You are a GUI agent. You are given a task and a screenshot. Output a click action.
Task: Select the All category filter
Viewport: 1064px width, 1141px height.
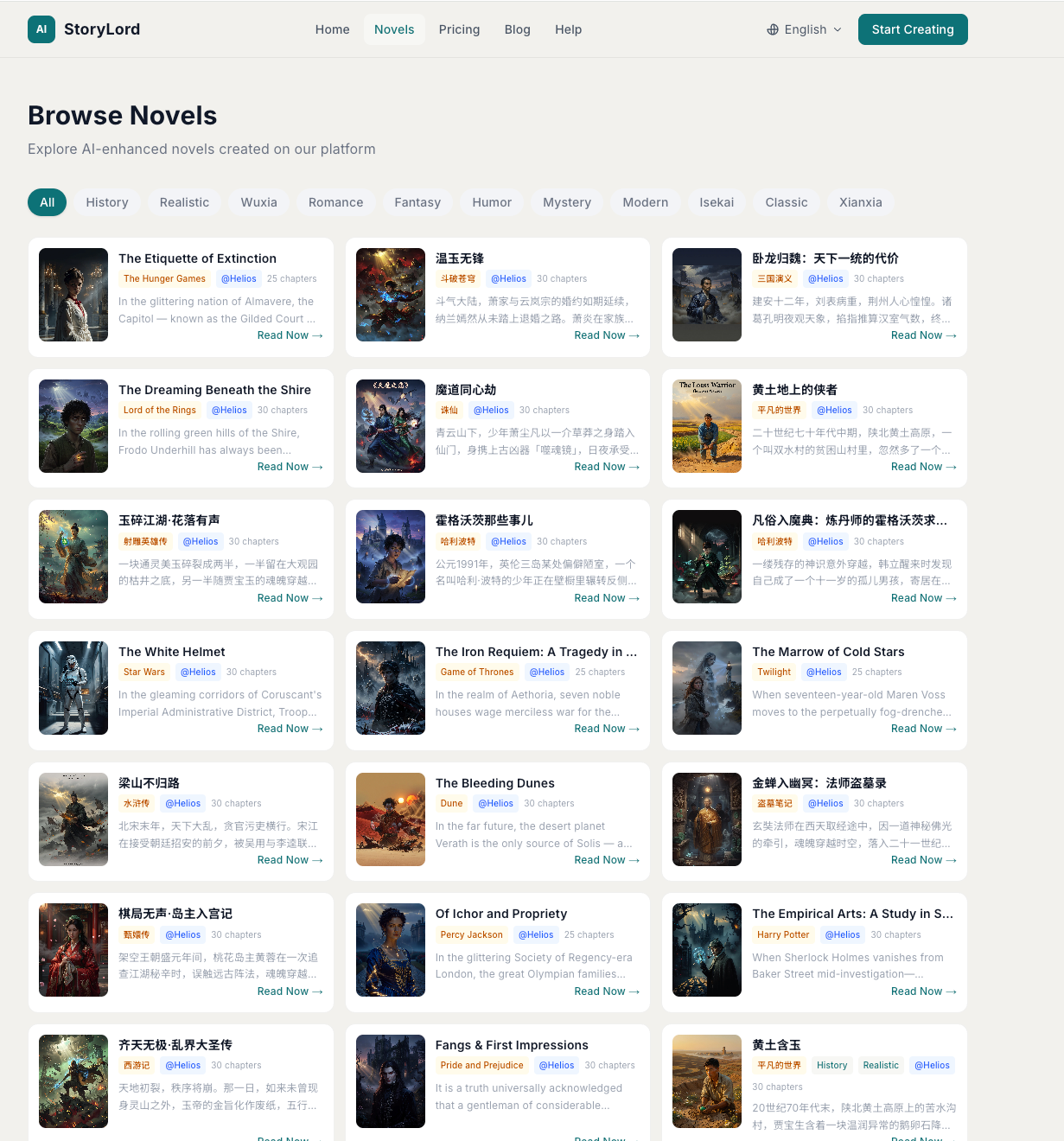click(48, 202)
